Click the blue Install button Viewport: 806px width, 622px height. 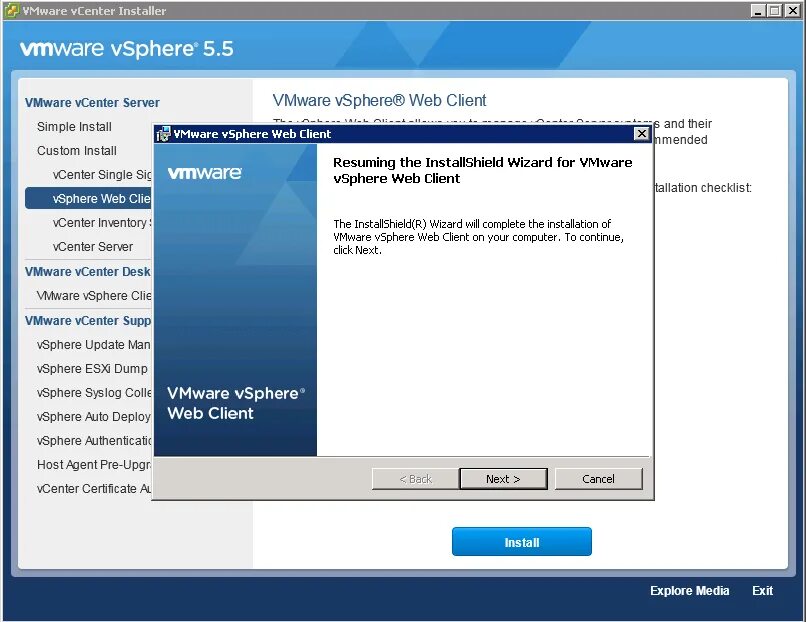(x=522, y=542)
